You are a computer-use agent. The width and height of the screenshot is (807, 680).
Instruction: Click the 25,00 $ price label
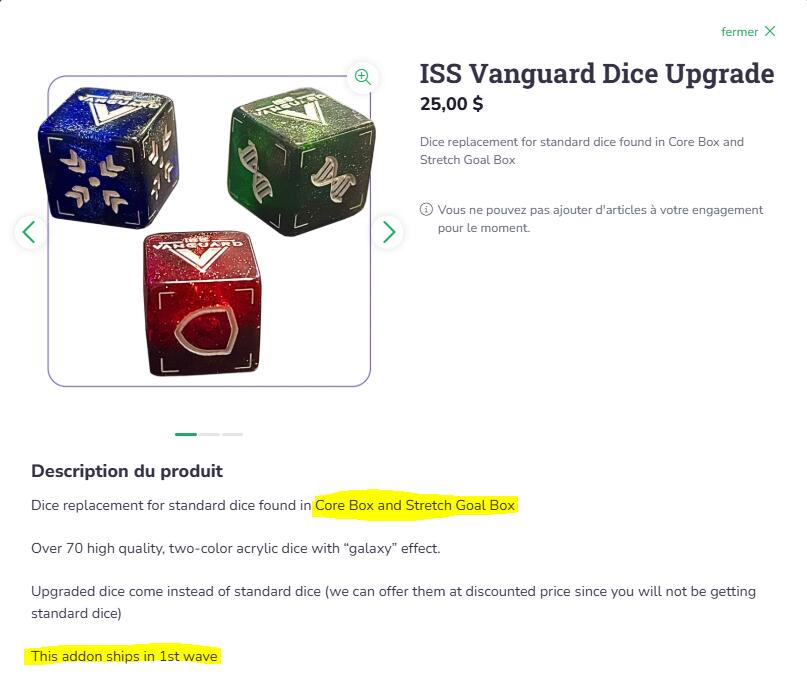[x=451, y=104]
